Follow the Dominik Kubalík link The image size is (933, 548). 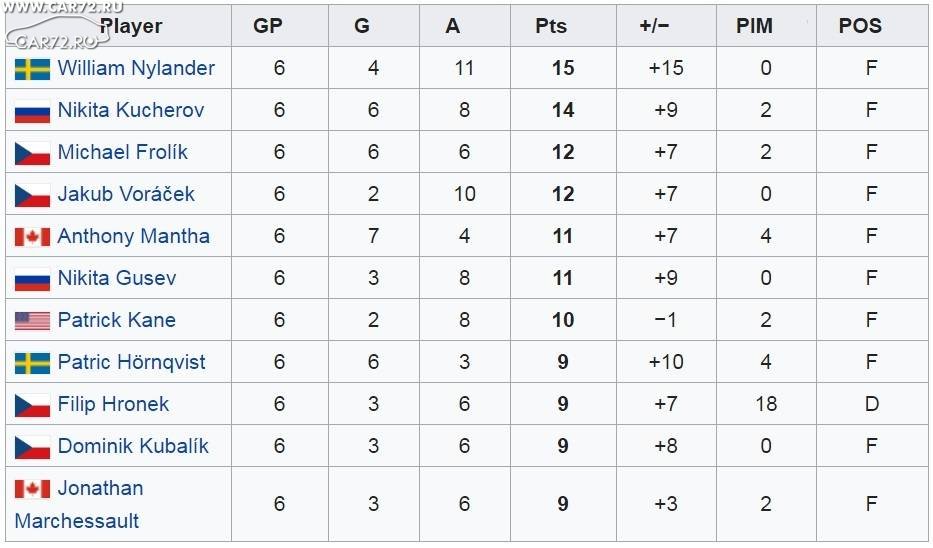click(x=133, y=446)
